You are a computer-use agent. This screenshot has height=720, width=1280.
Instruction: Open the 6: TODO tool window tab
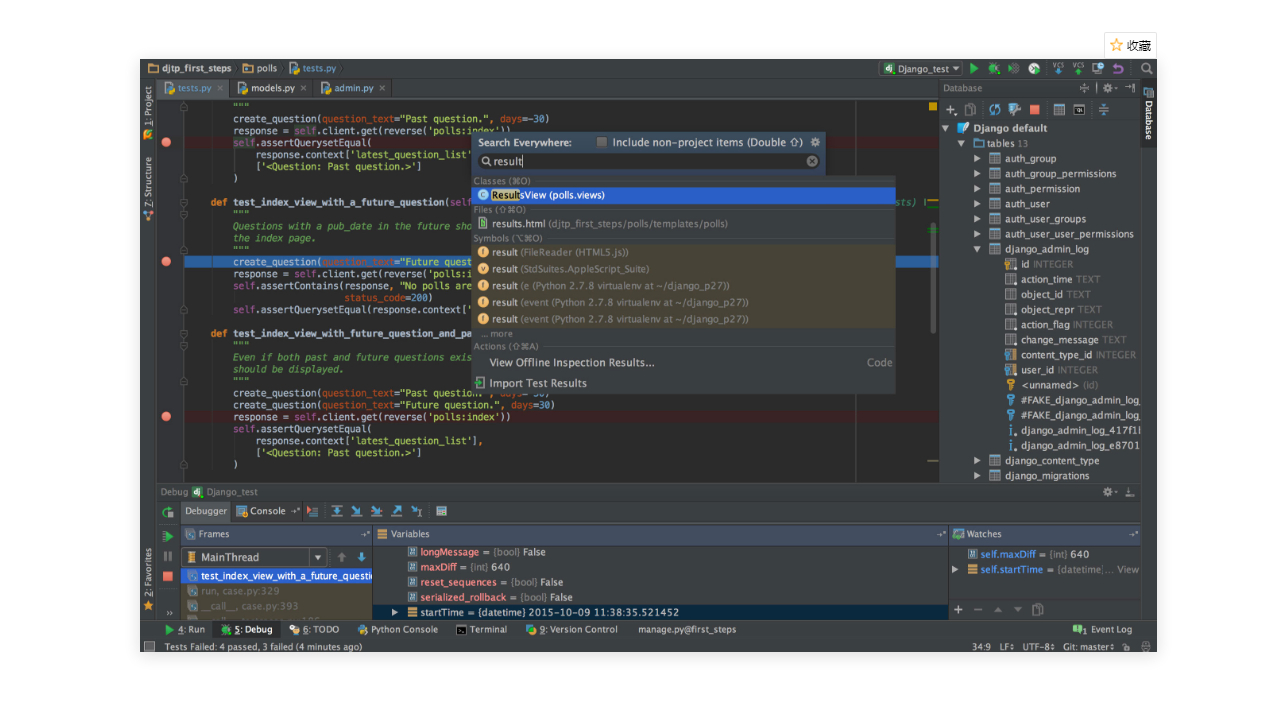[x=314, y=630]
